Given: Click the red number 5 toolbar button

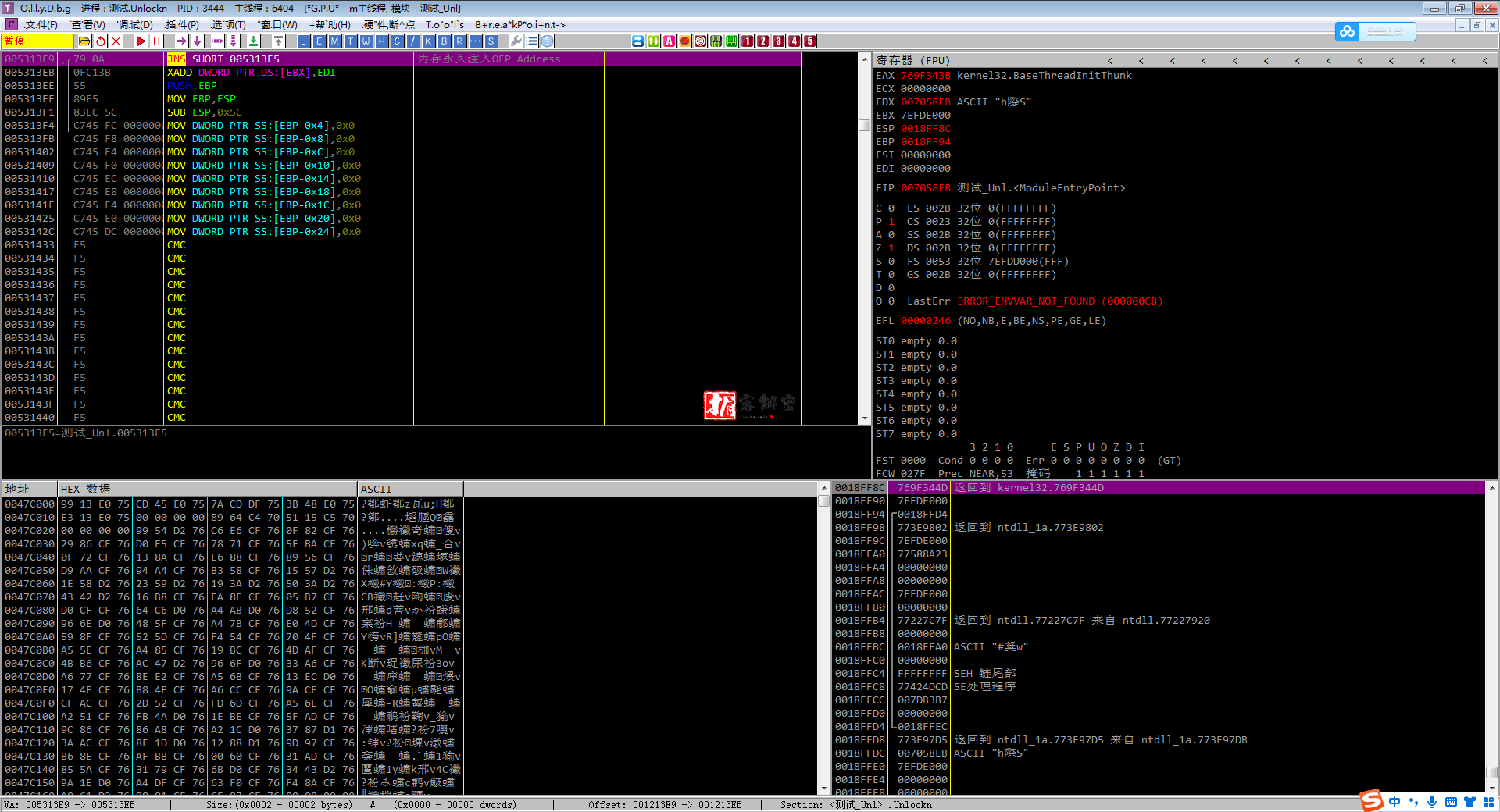Looking at the screenshot, I should [x=810, y=41].
